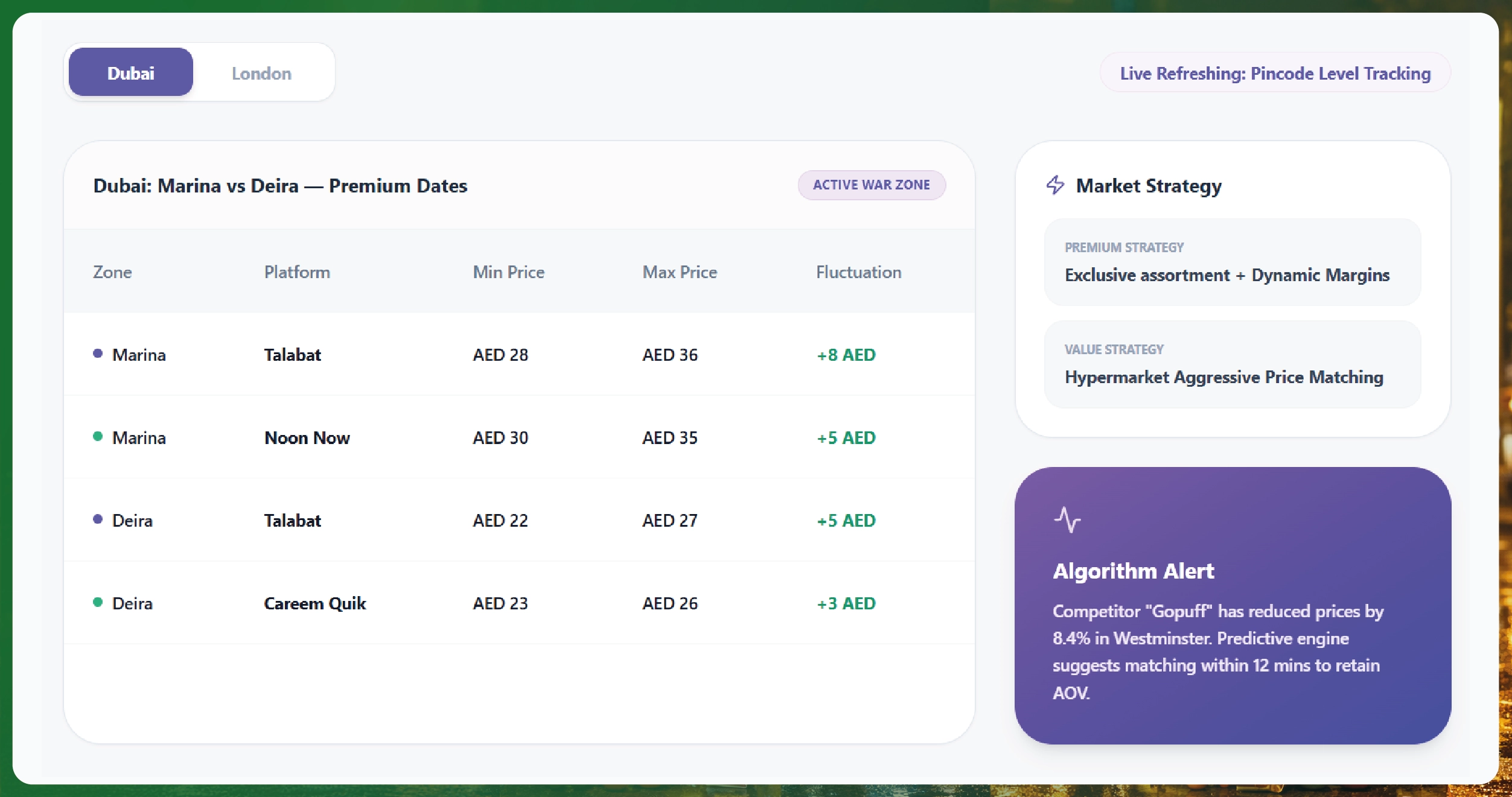Click the table title Dubai: Marina vs Deira

279,186
